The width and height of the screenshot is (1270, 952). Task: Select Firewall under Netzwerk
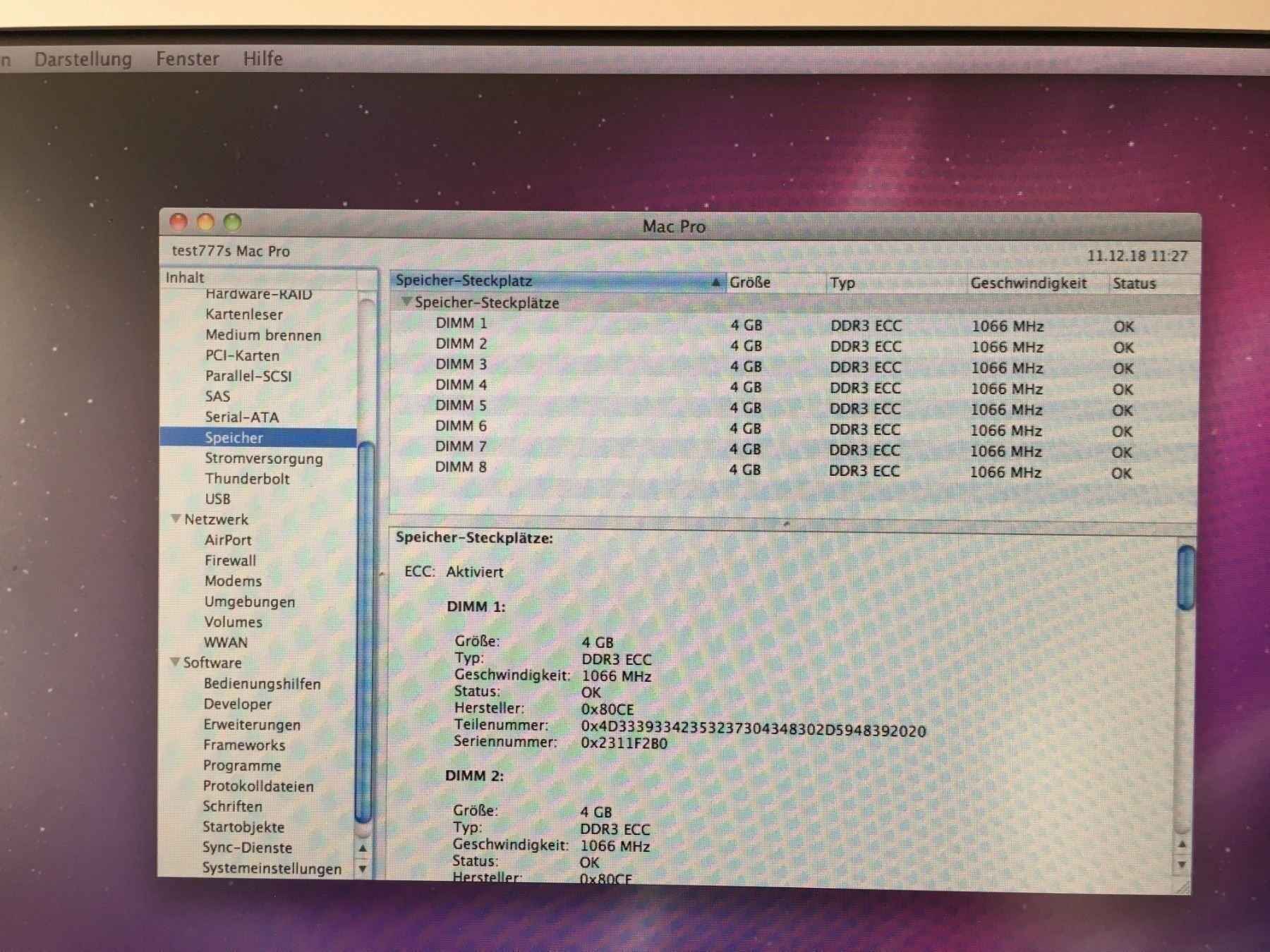click(x=230, y=560)
